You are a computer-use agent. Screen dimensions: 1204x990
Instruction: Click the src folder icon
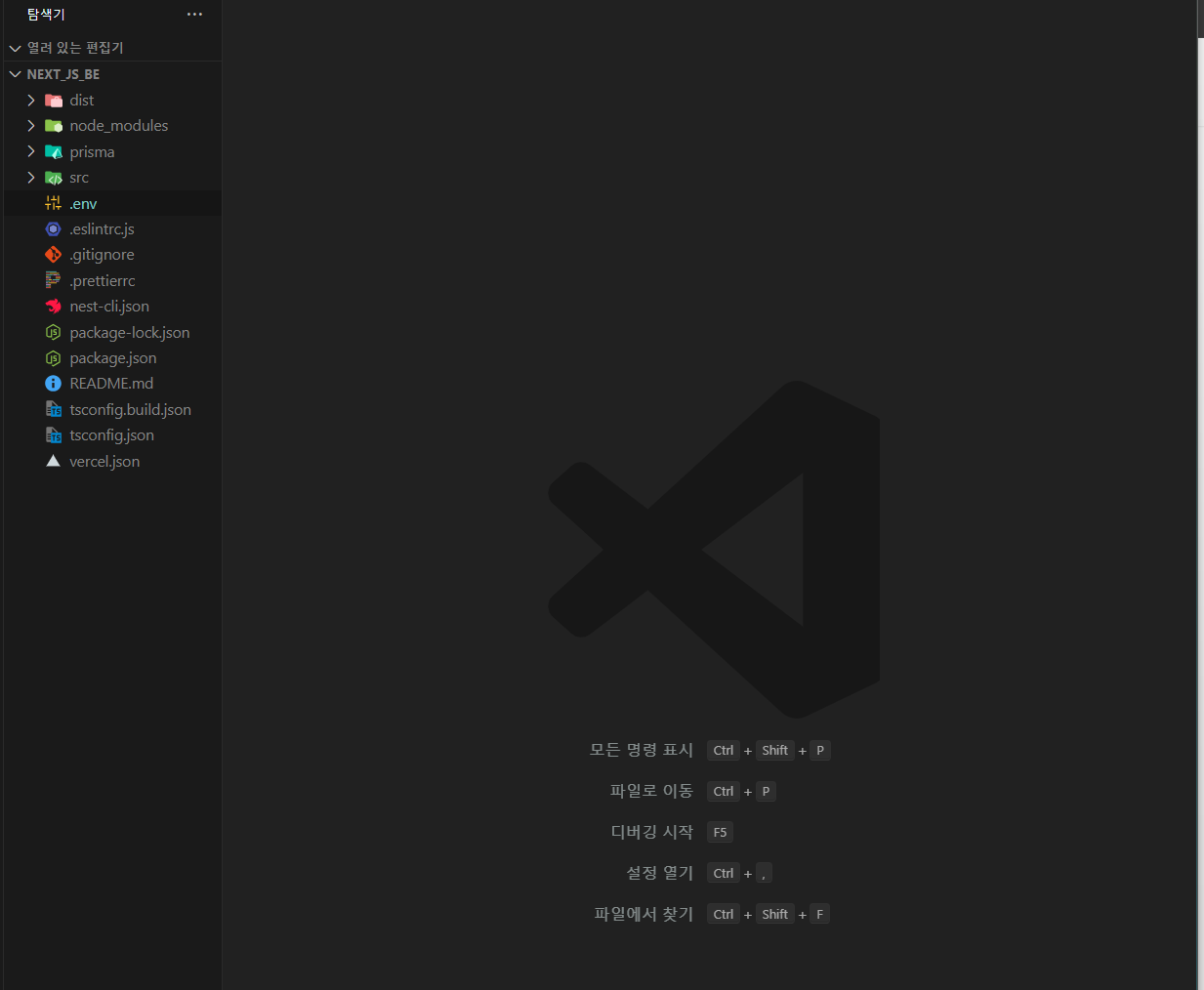pos(54,178)
